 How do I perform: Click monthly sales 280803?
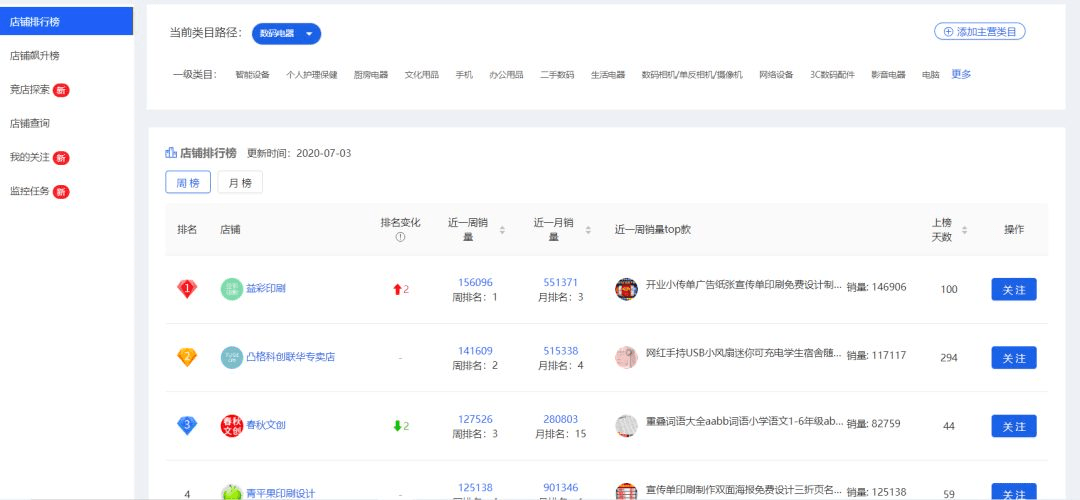coord(561,419)
